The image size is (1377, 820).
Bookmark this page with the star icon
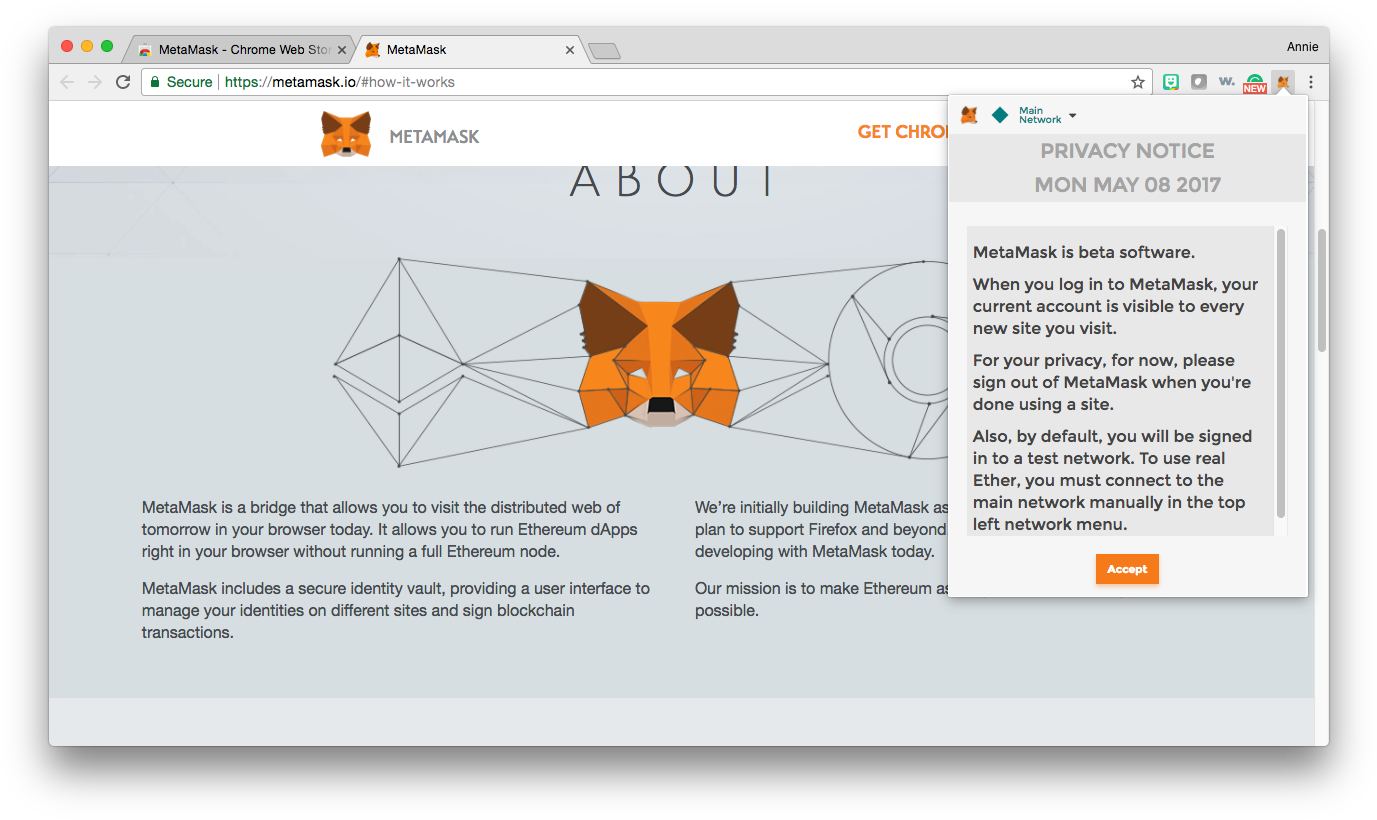coord(1137,82)
